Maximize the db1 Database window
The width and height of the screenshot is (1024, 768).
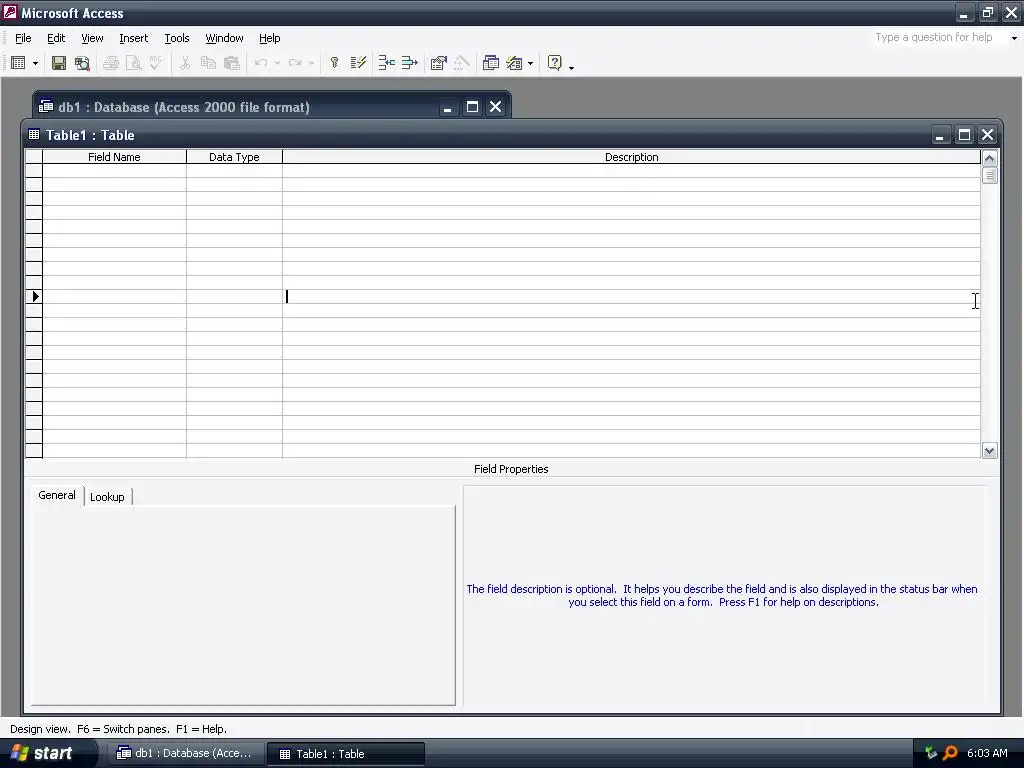click(x=472, y=107)
